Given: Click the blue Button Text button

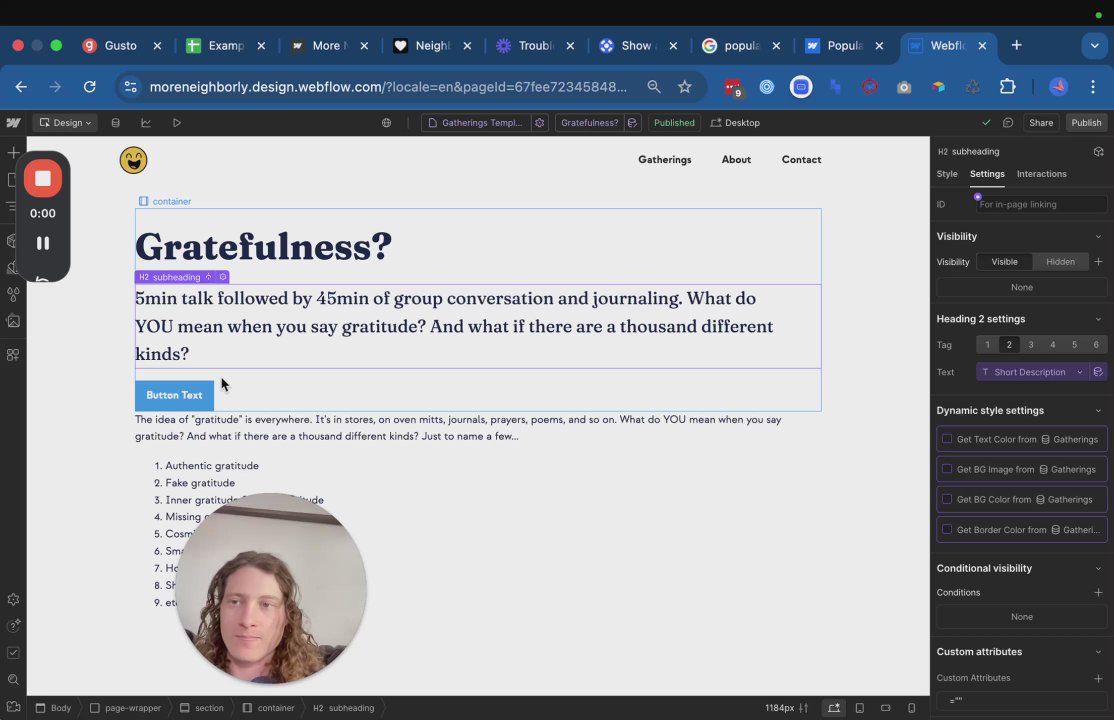Looking at the screenshot, I should point(174,395).
